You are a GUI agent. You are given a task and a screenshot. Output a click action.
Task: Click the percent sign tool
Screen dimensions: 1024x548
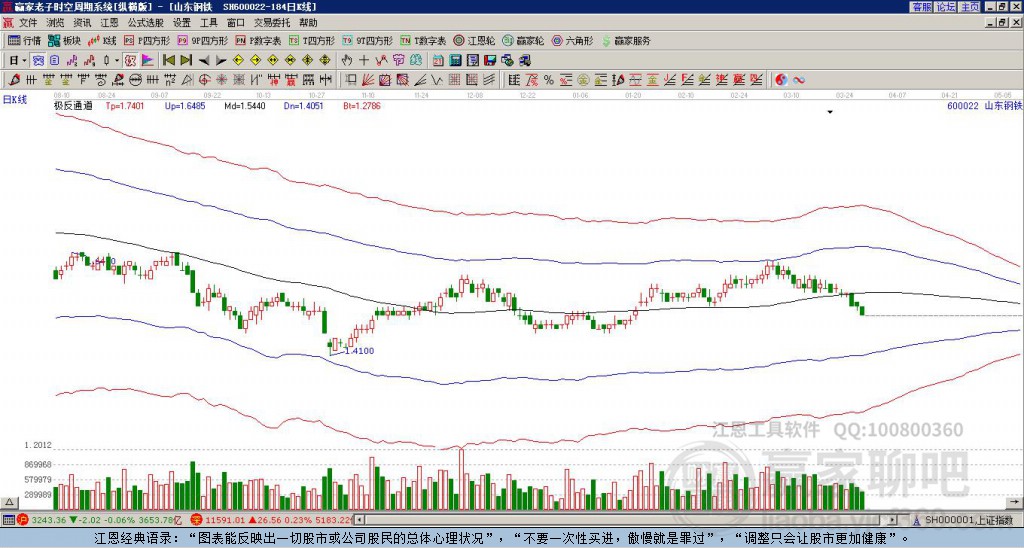point(549,80)
